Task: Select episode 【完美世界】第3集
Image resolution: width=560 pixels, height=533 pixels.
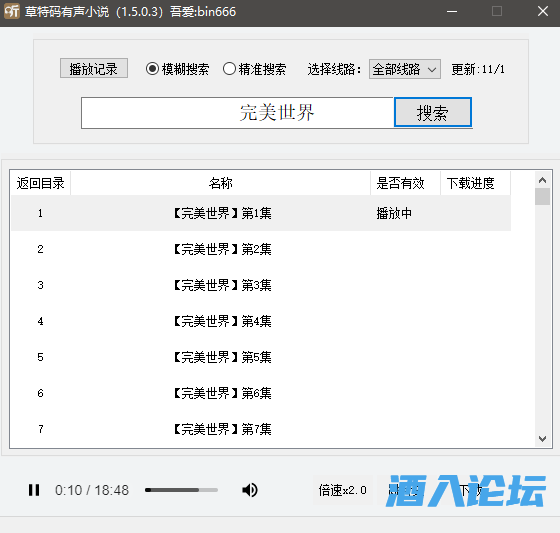Action: (x=261, y=285)
